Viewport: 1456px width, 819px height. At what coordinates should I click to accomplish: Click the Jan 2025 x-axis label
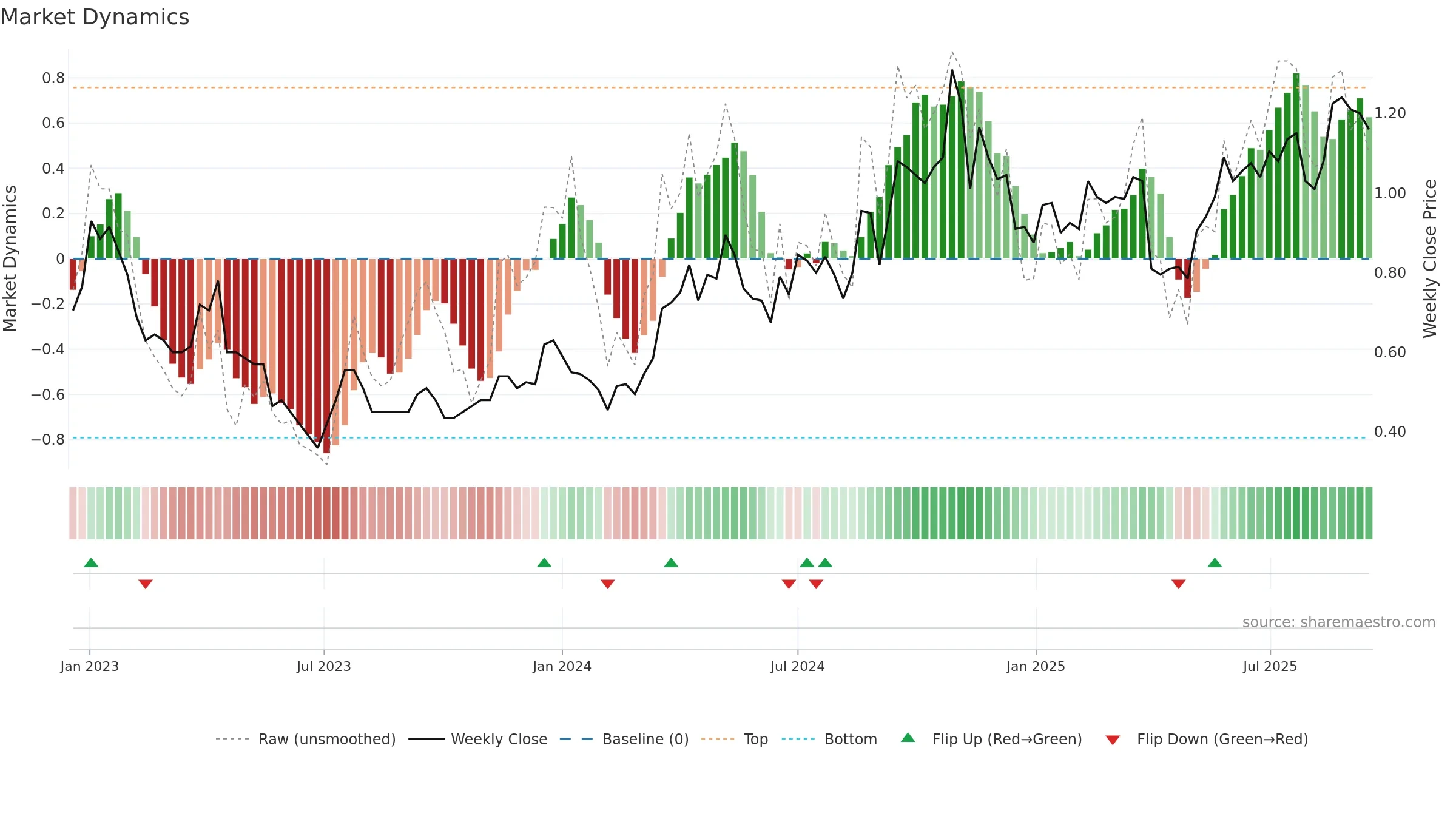[x=1036, y=666]
